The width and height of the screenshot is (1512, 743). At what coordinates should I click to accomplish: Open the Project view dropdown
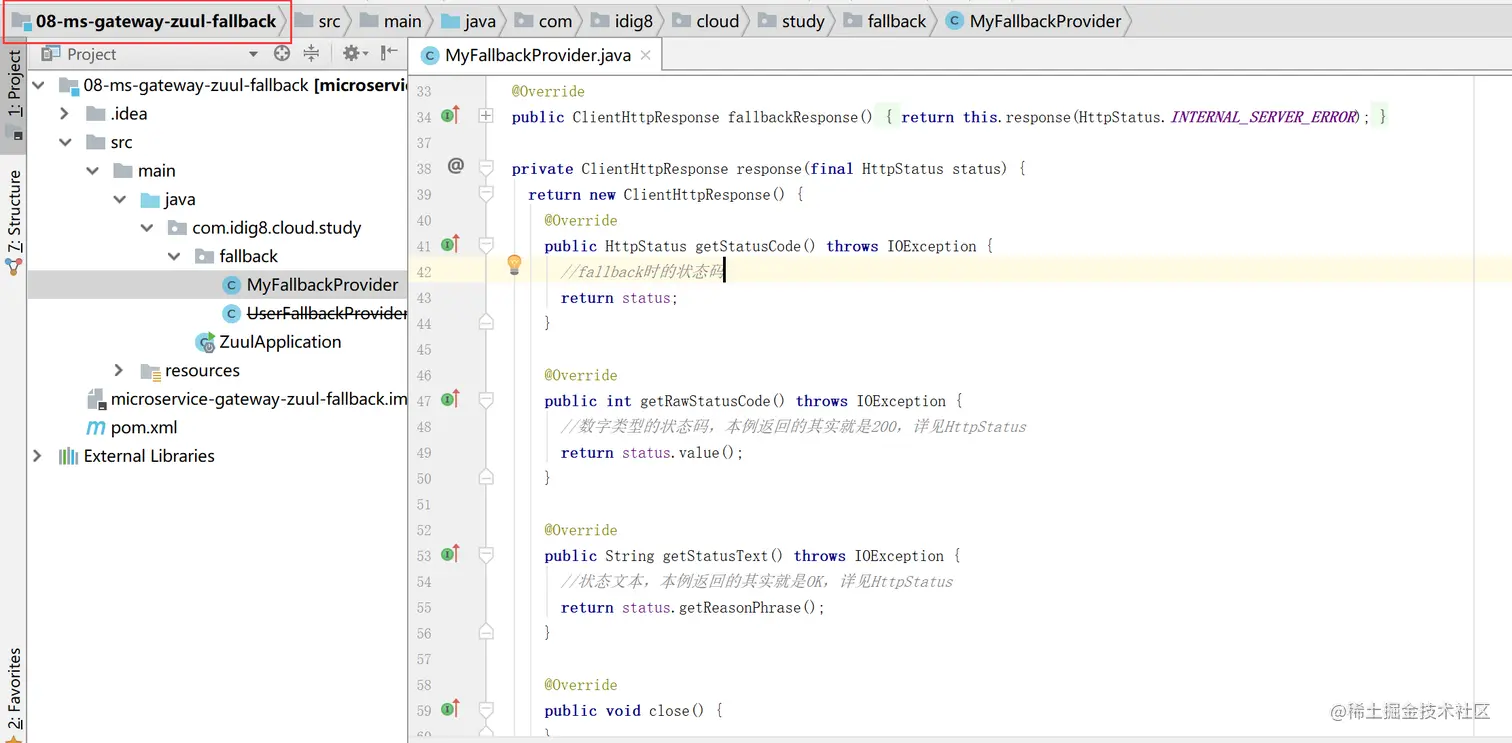(x=253, y=54)
